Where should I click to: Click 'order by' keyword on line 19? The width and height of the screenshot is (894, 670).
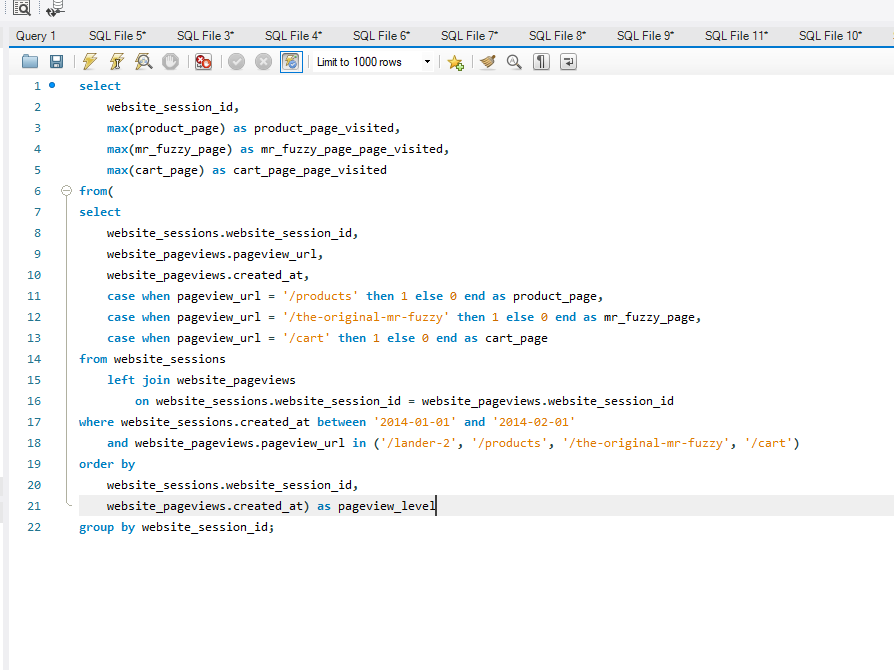click(x=107, y=464)
